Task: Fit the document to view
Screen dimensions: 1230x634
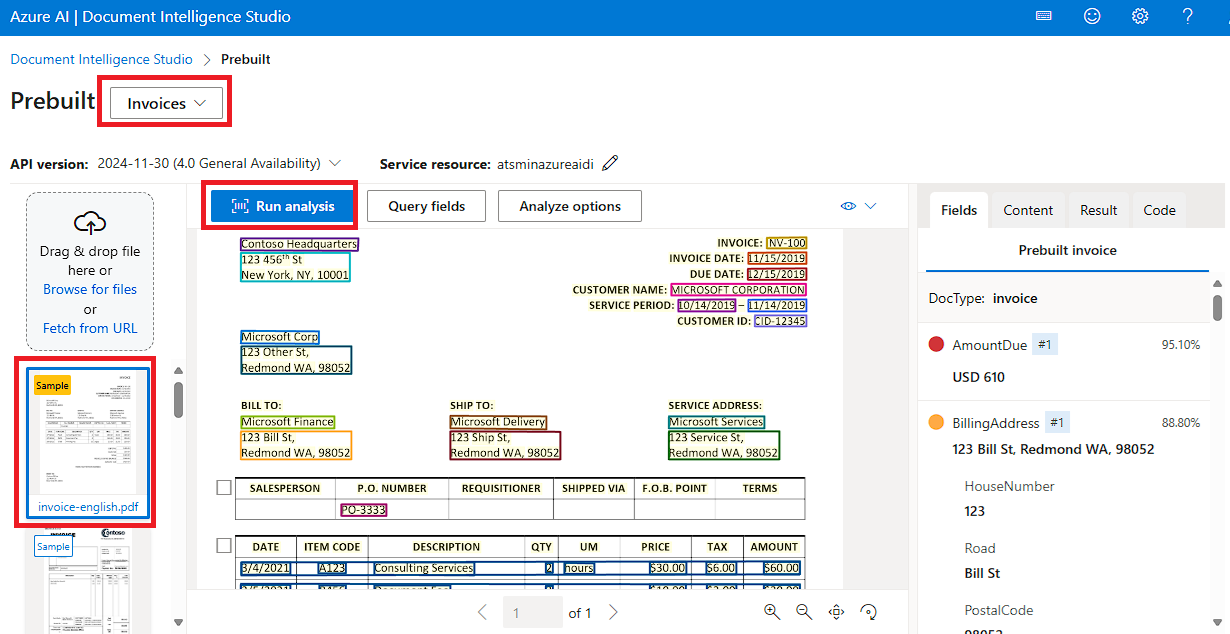Action: pos(837,612)
